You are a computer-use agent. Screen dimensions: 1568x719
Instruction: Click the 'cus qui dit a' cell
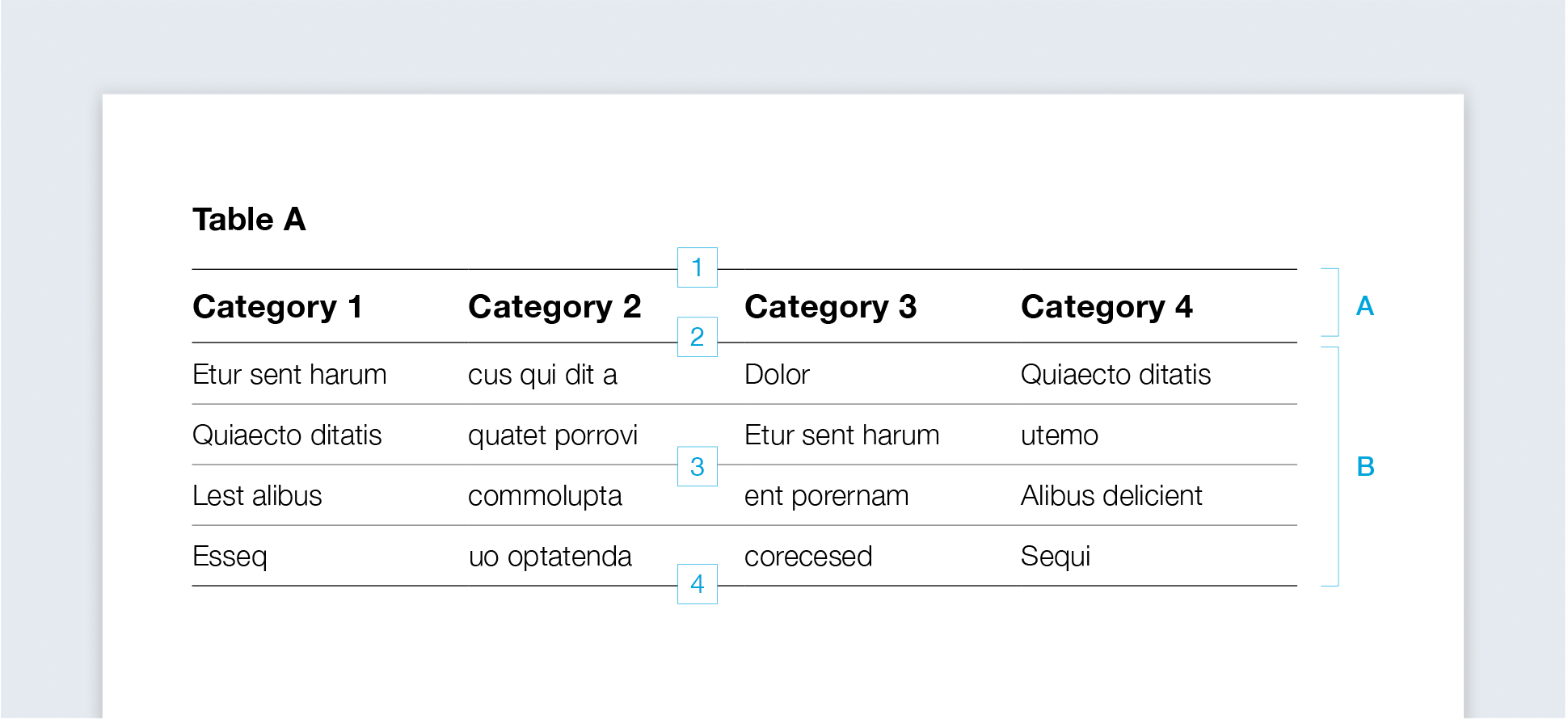[x=542, y=375]
